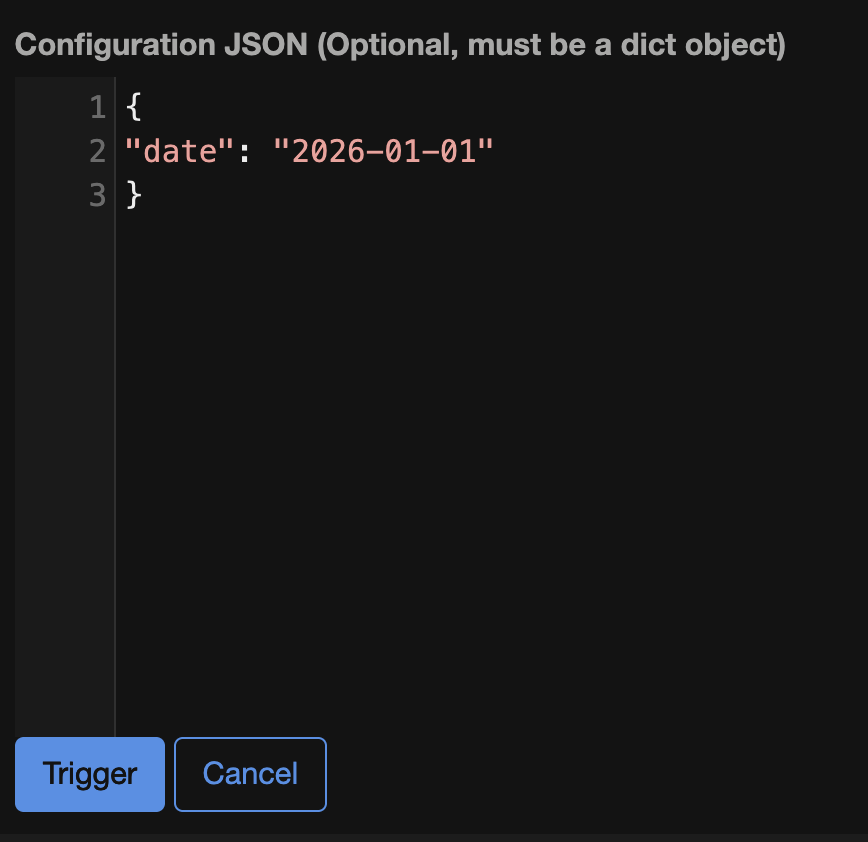Place cursor after the closing brace
Image resolution: width=868 pixels, height=842 pixels.
pos(148,195)
